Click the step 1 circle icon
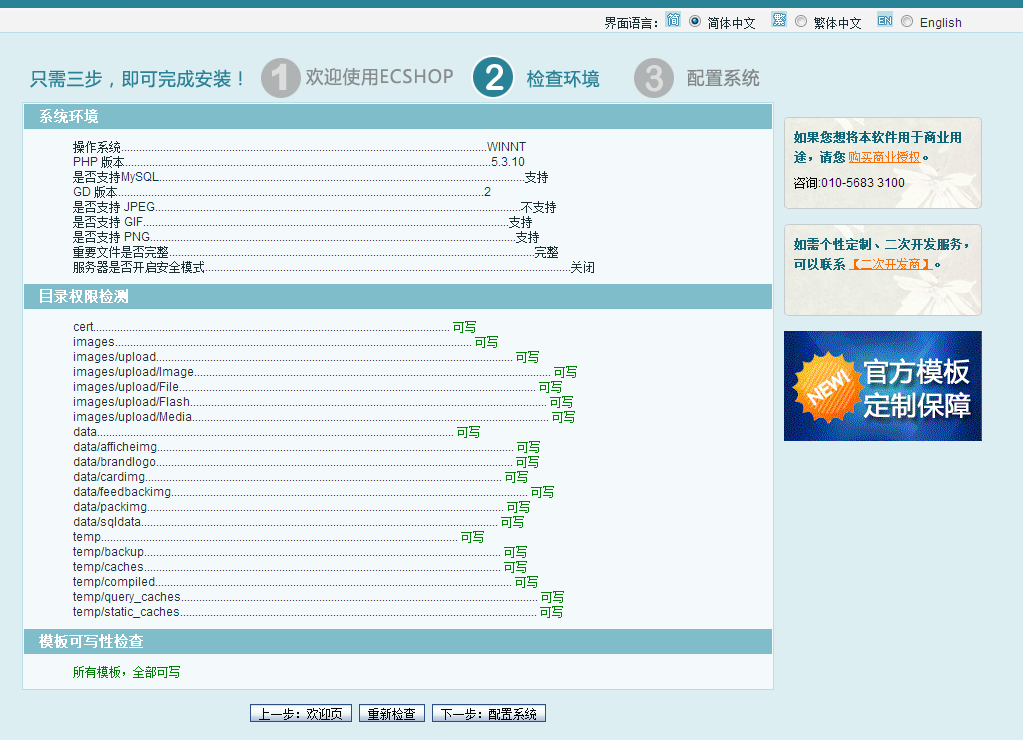This screenshot has width=1023, height=740. pos(281,78)
